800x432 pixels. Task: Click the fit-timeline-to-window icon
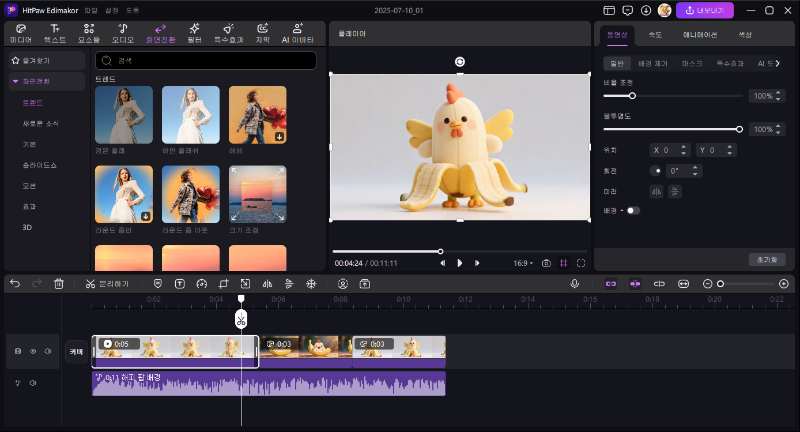683,284
